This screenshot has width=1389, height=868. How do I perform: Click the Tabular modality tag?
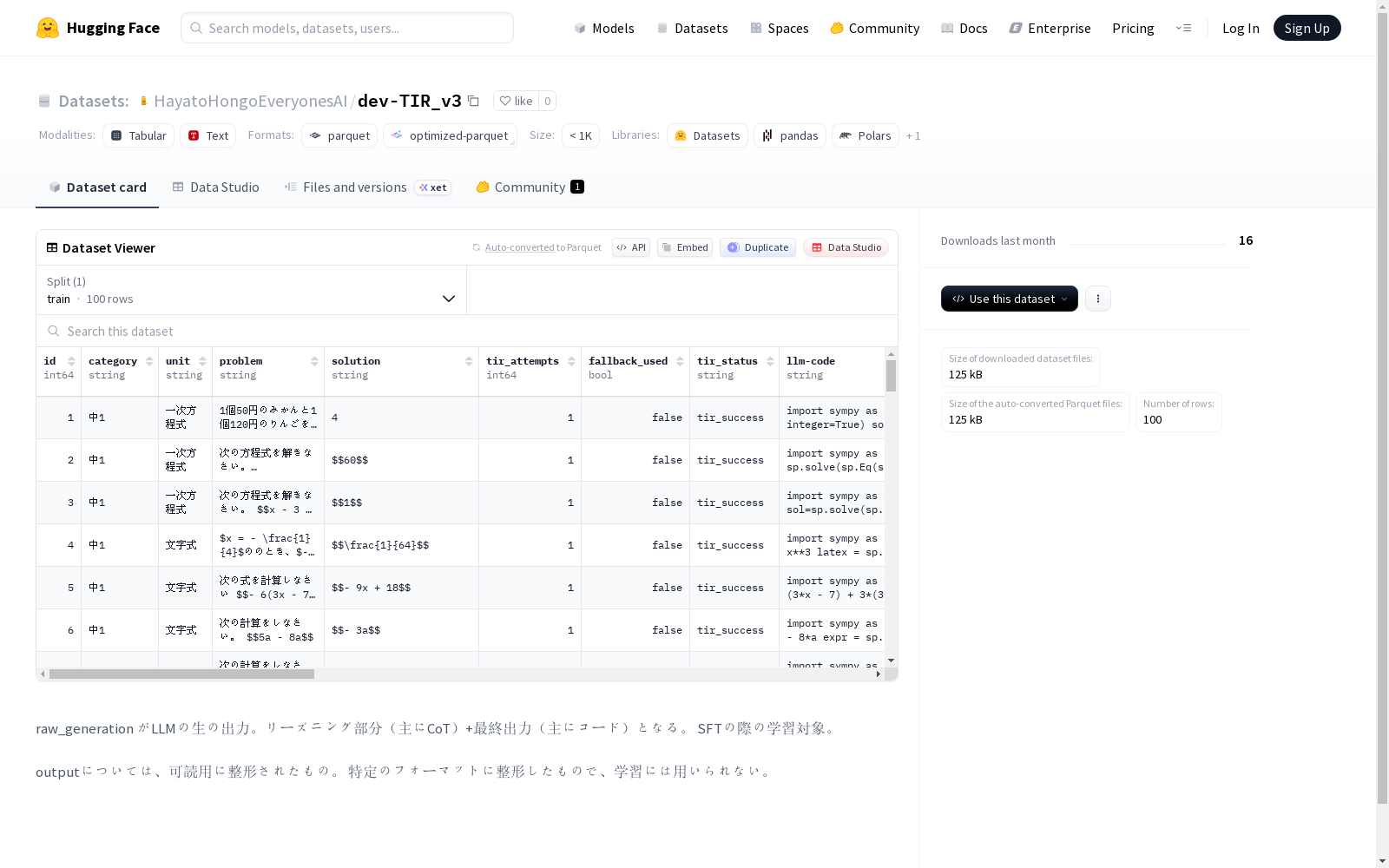(139, 135)
